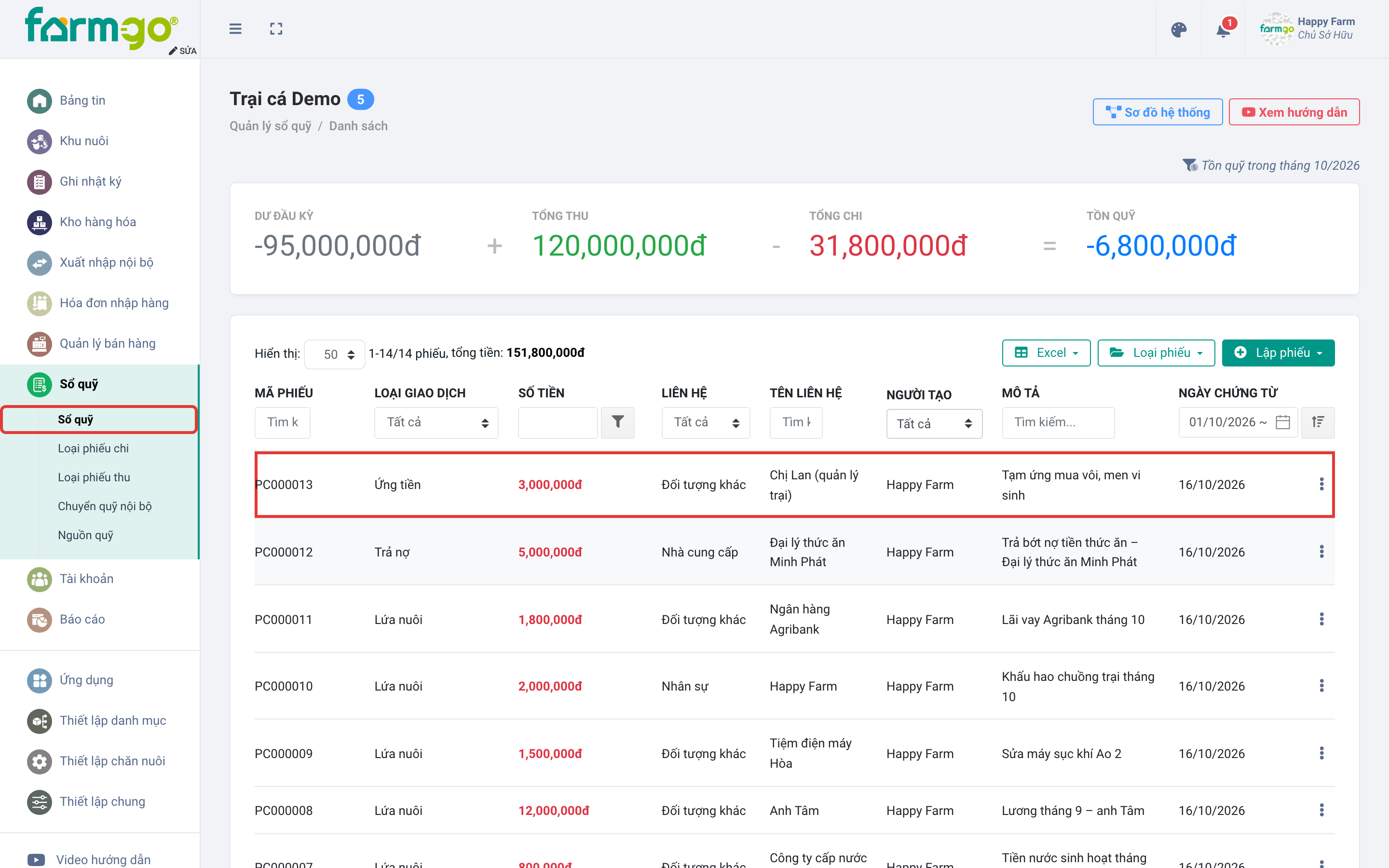Click the Sơ đồ hệ thống button

1157,112
